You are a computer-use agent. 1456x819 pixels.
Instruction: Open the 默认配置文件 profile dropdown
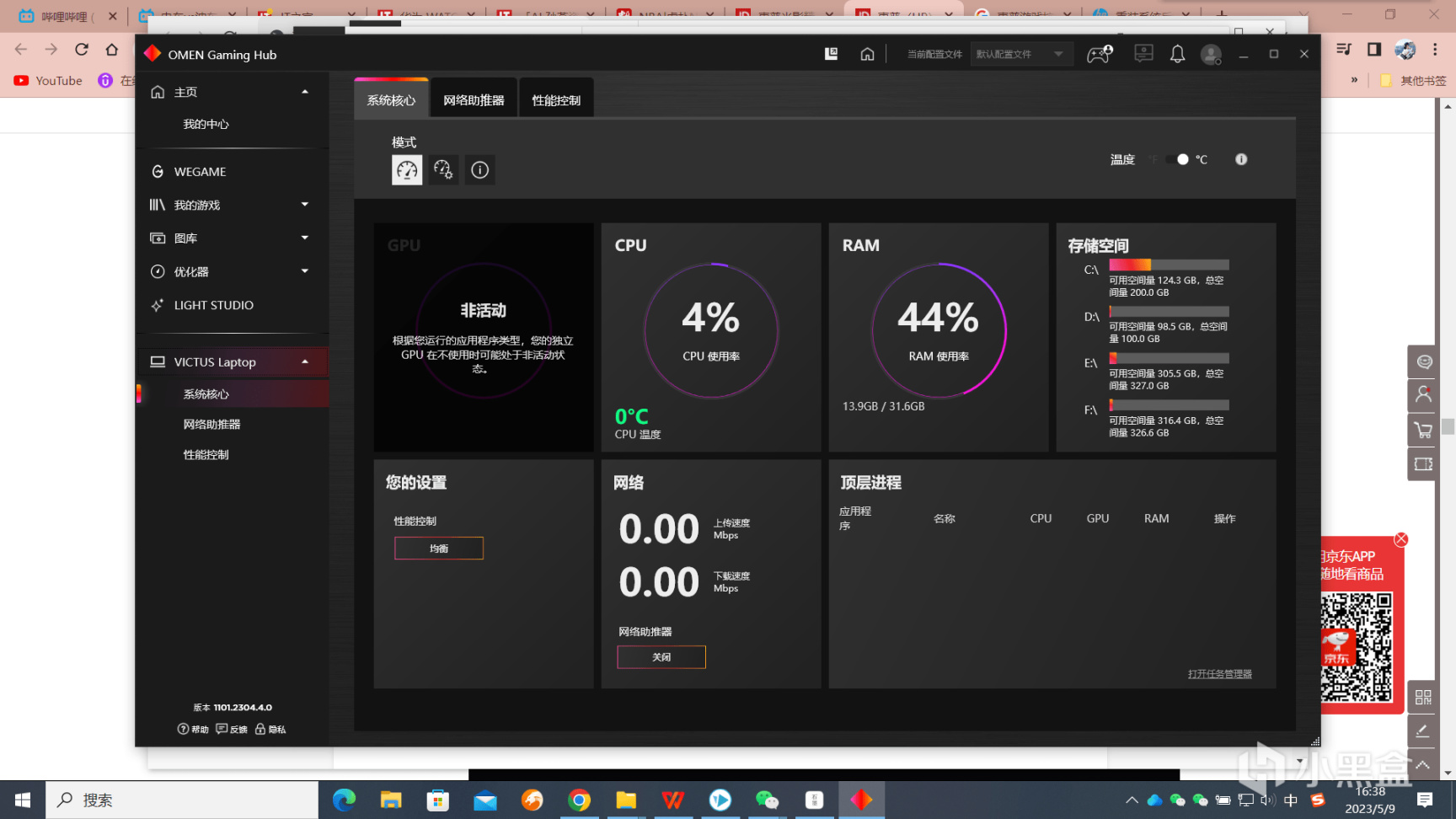pyautogui.click(x=1021, y=54)
